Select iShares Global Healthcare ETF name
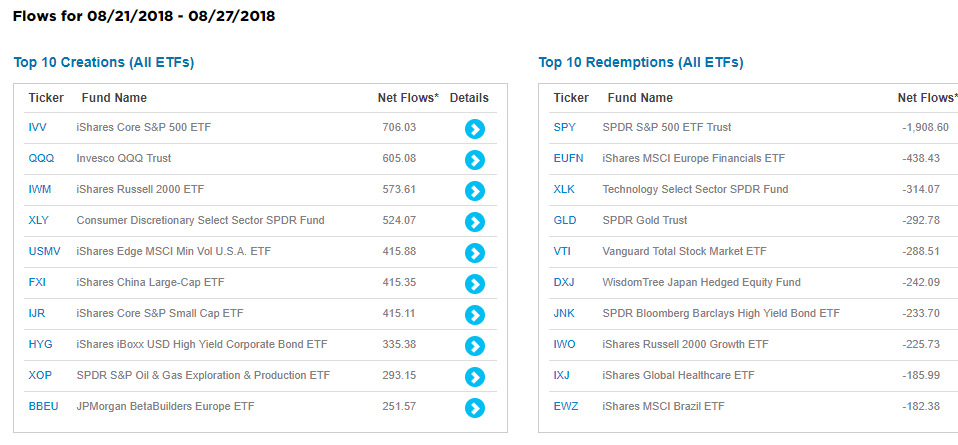This screenshot has height=445, width=958. (x=679, y=375)
